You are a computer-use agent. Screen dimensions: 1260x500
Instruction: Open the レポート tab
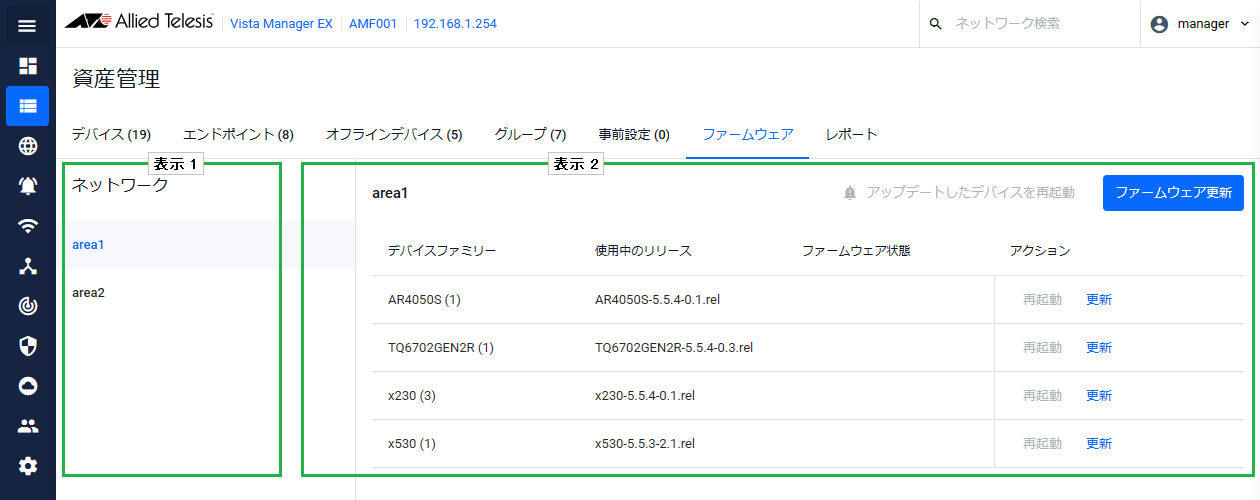pos(851,134)
